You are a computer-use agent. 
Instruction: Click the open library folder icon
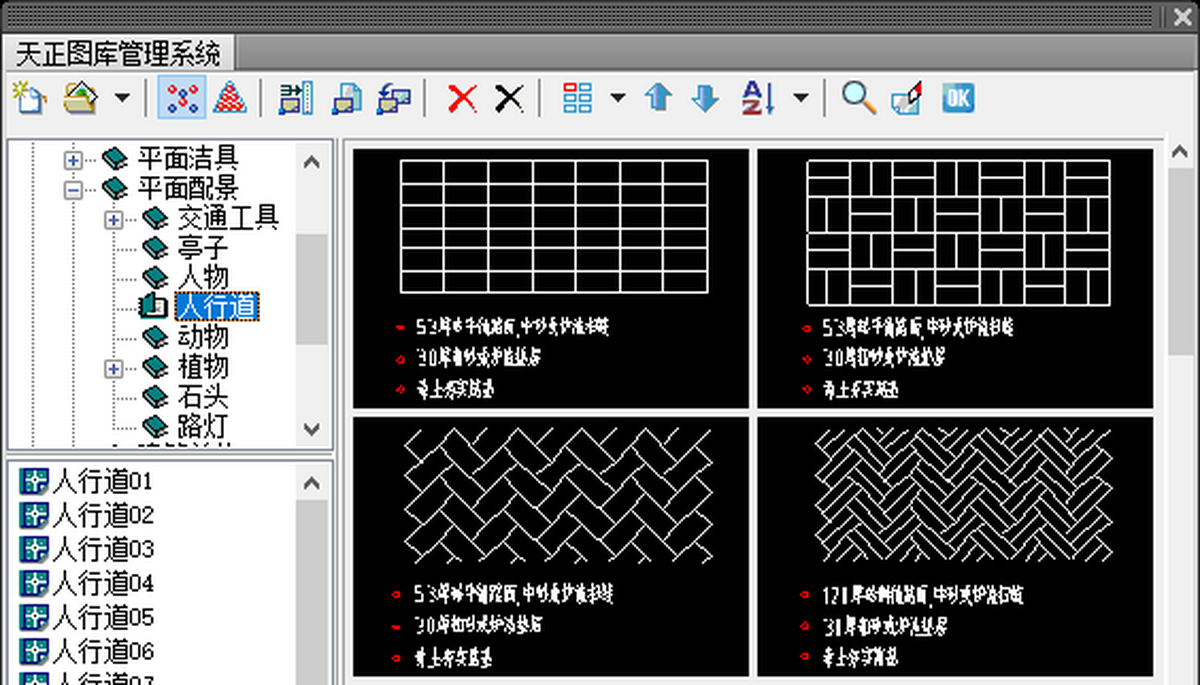81,98
